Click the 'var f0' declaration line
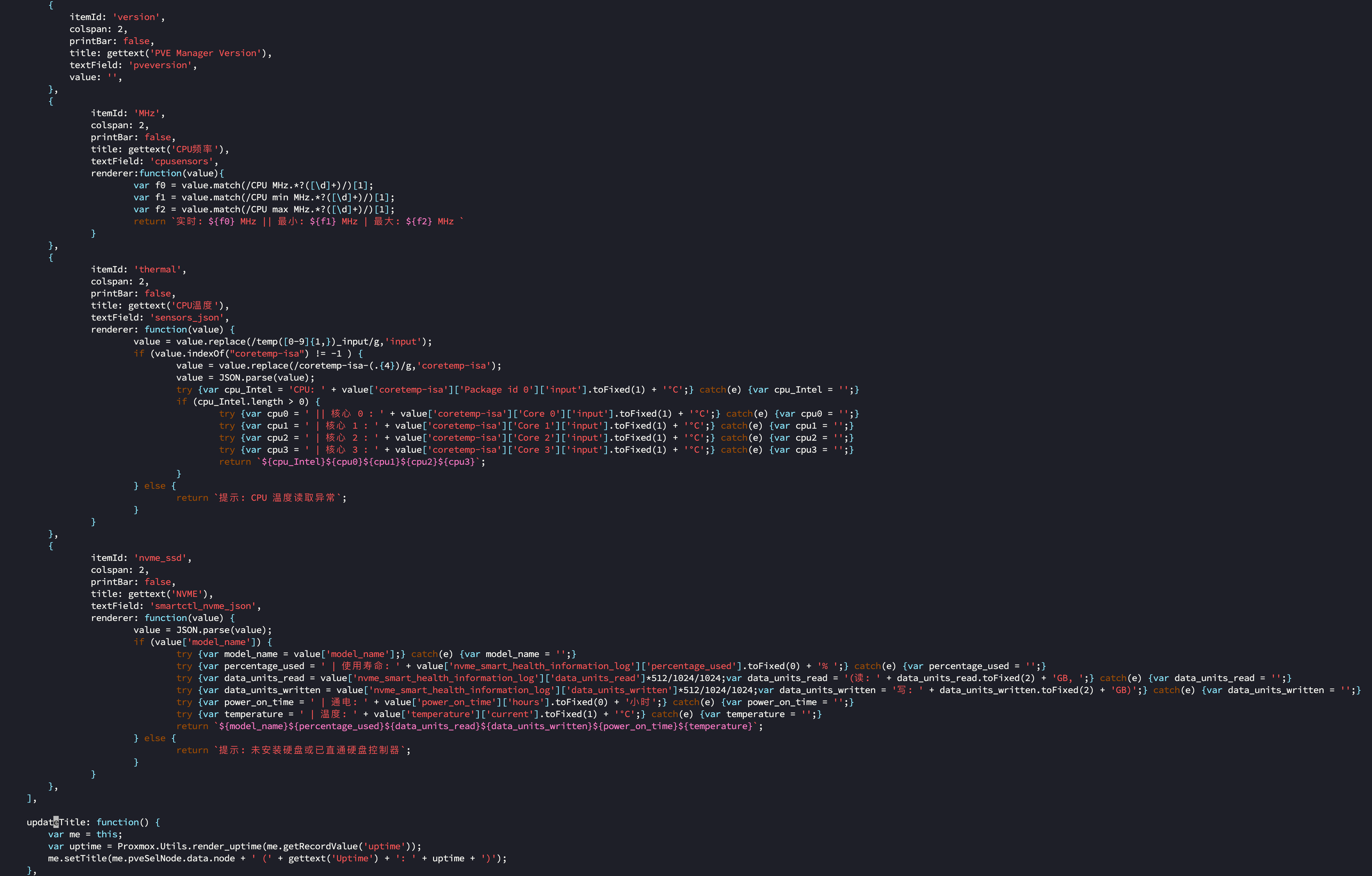 coord(254,185)
